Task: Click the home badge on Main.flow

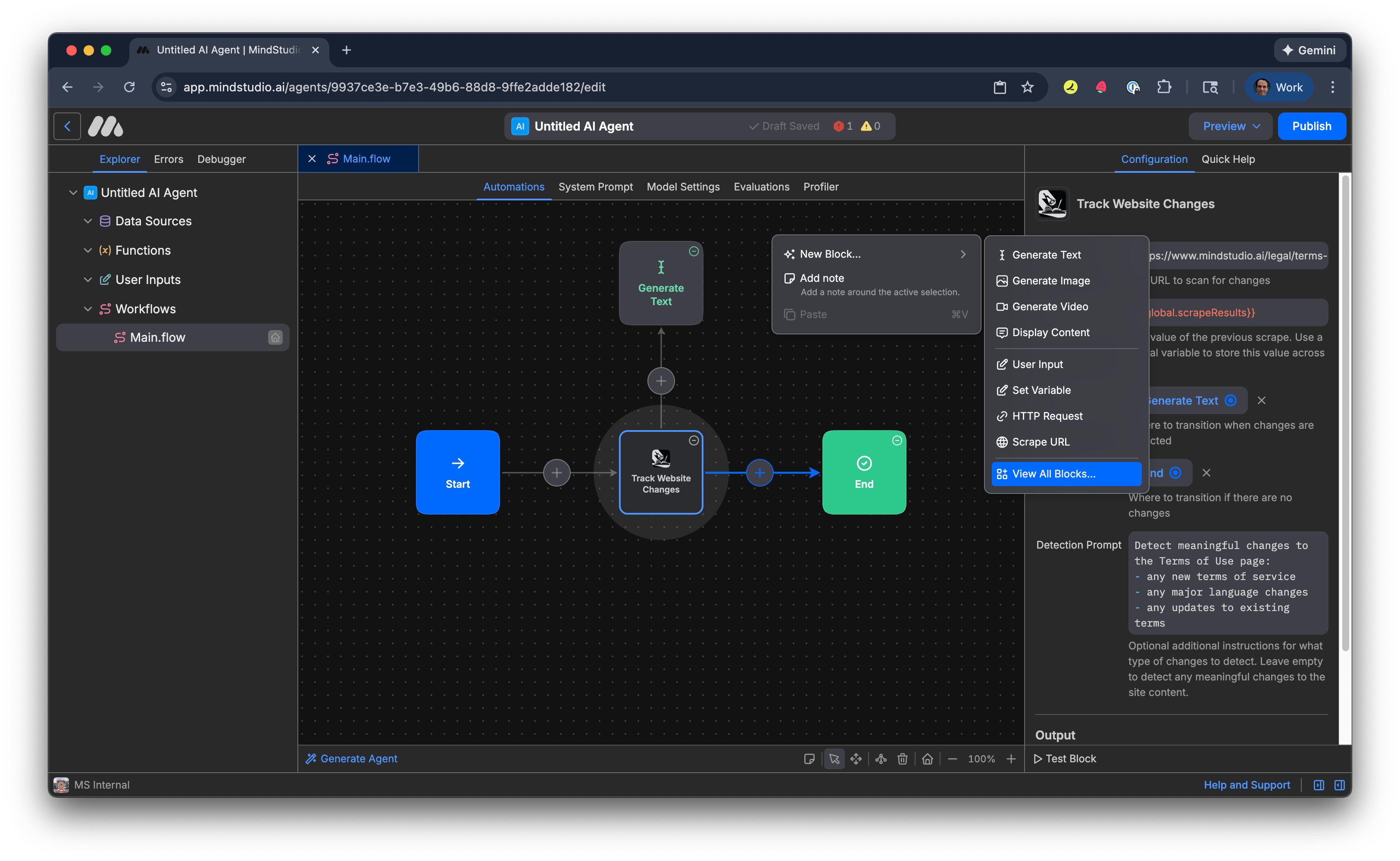Action: click(x=275, y=337)
